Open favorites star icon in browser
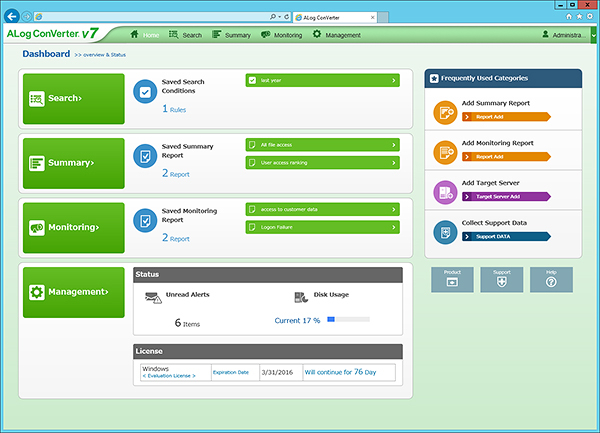This screenshot has height=433, width=600. pyautogui.click(x=579, y=16)
